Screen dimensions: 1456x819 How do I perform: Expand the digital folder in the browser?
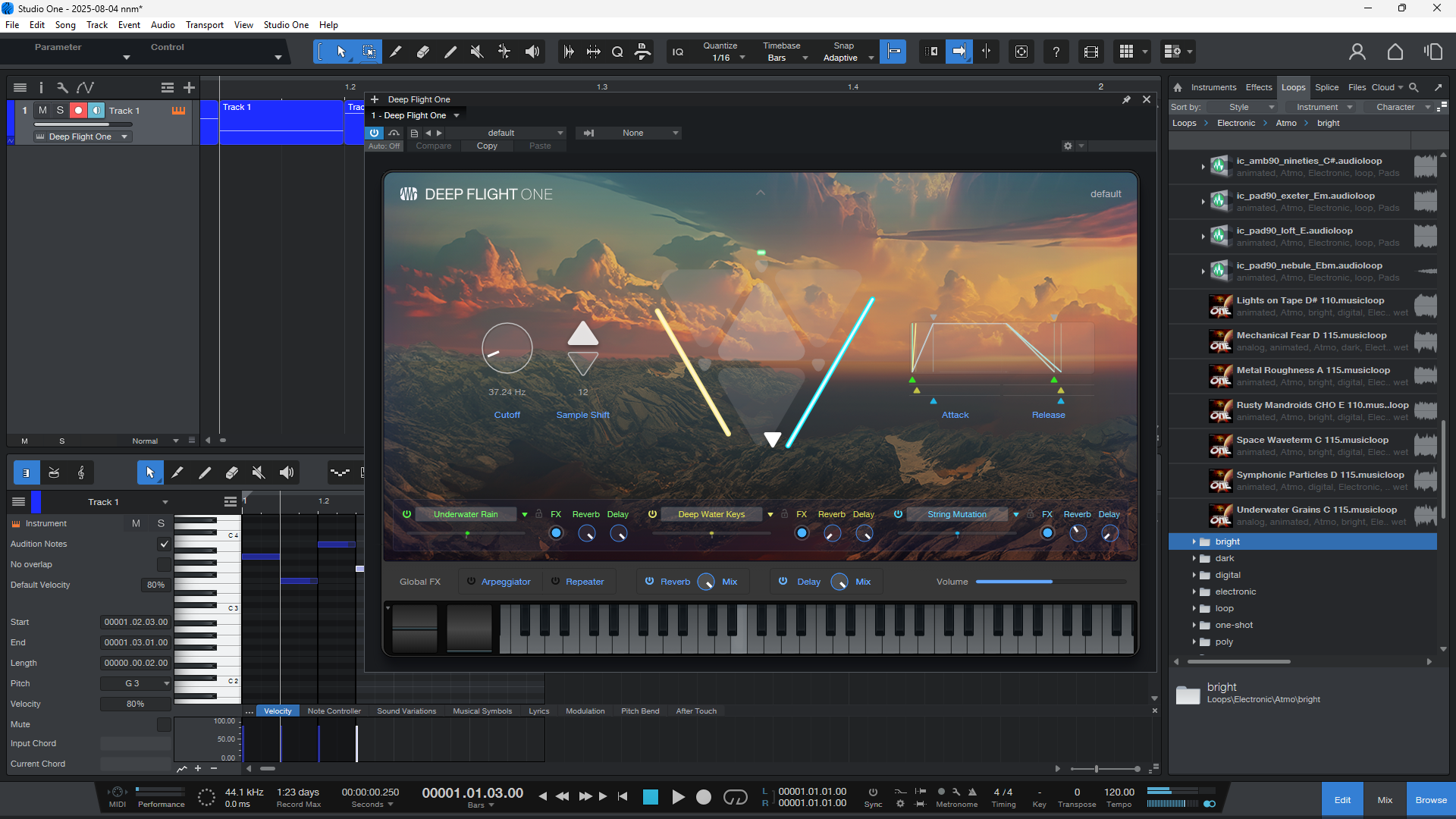[x=1194, y=575]
